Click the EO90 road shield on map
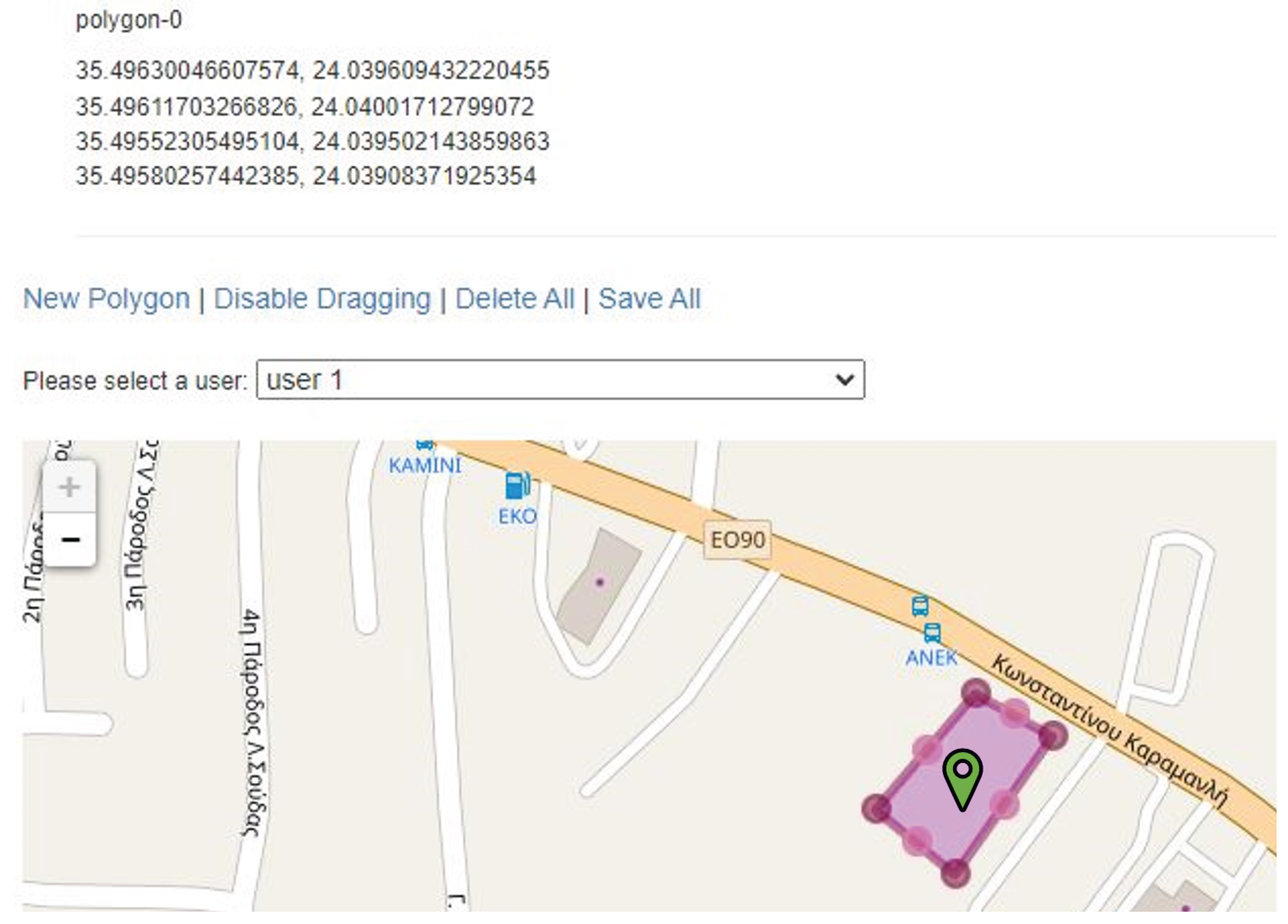 [x=737, y=540]
